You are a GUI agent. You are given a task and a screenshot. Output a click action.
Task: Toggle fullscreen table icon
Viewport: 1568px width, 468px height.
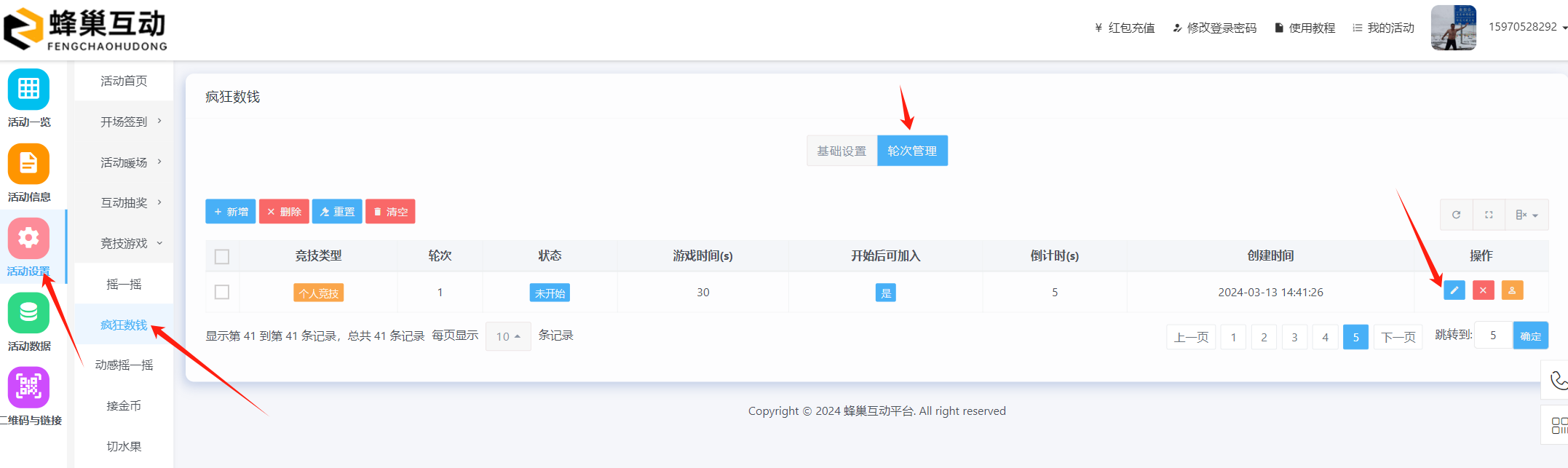coord(1489,215)
